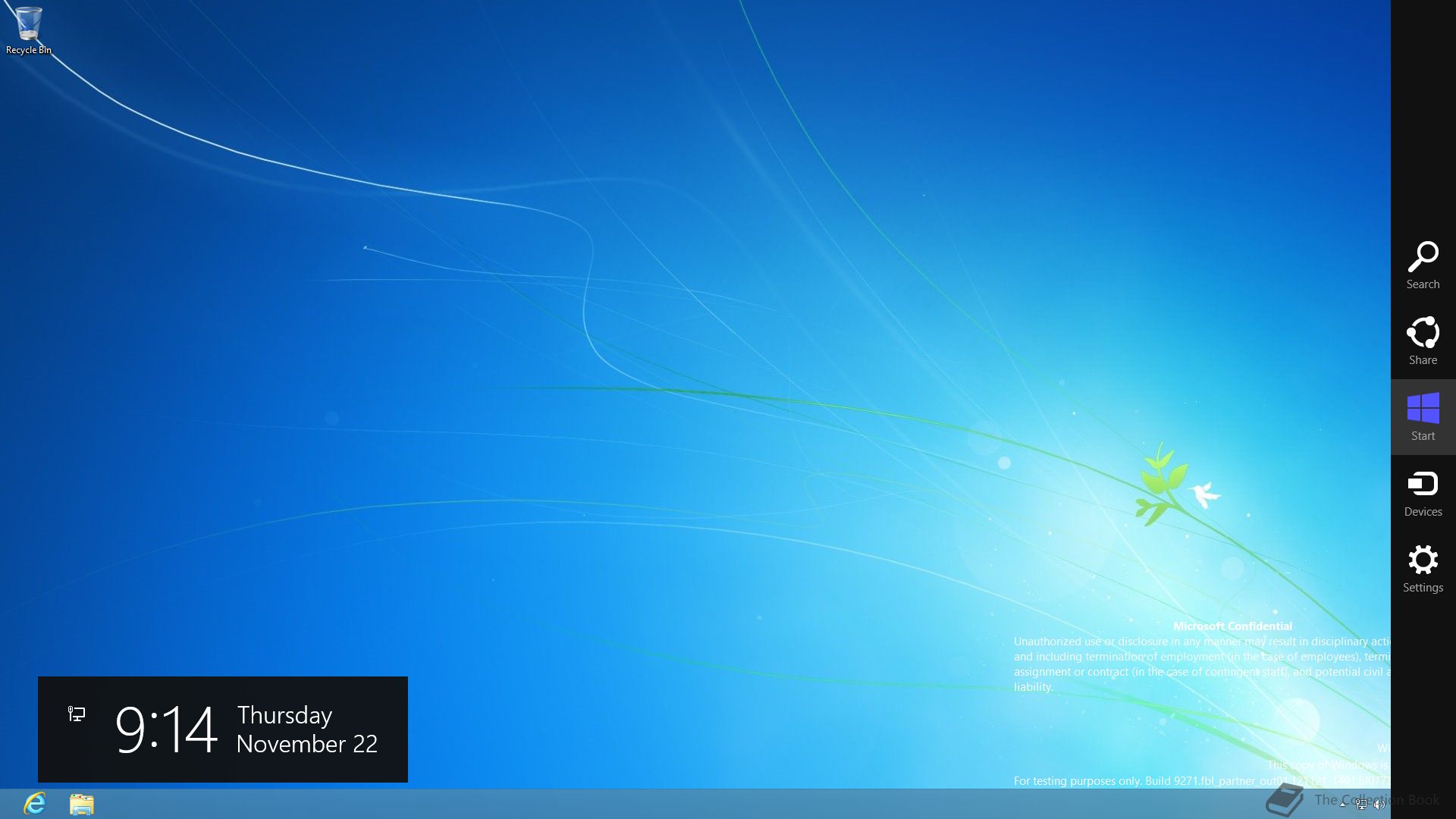Select the Recycle Bin desktop icon
The image size is (1456, 819).
pos(28,31)
